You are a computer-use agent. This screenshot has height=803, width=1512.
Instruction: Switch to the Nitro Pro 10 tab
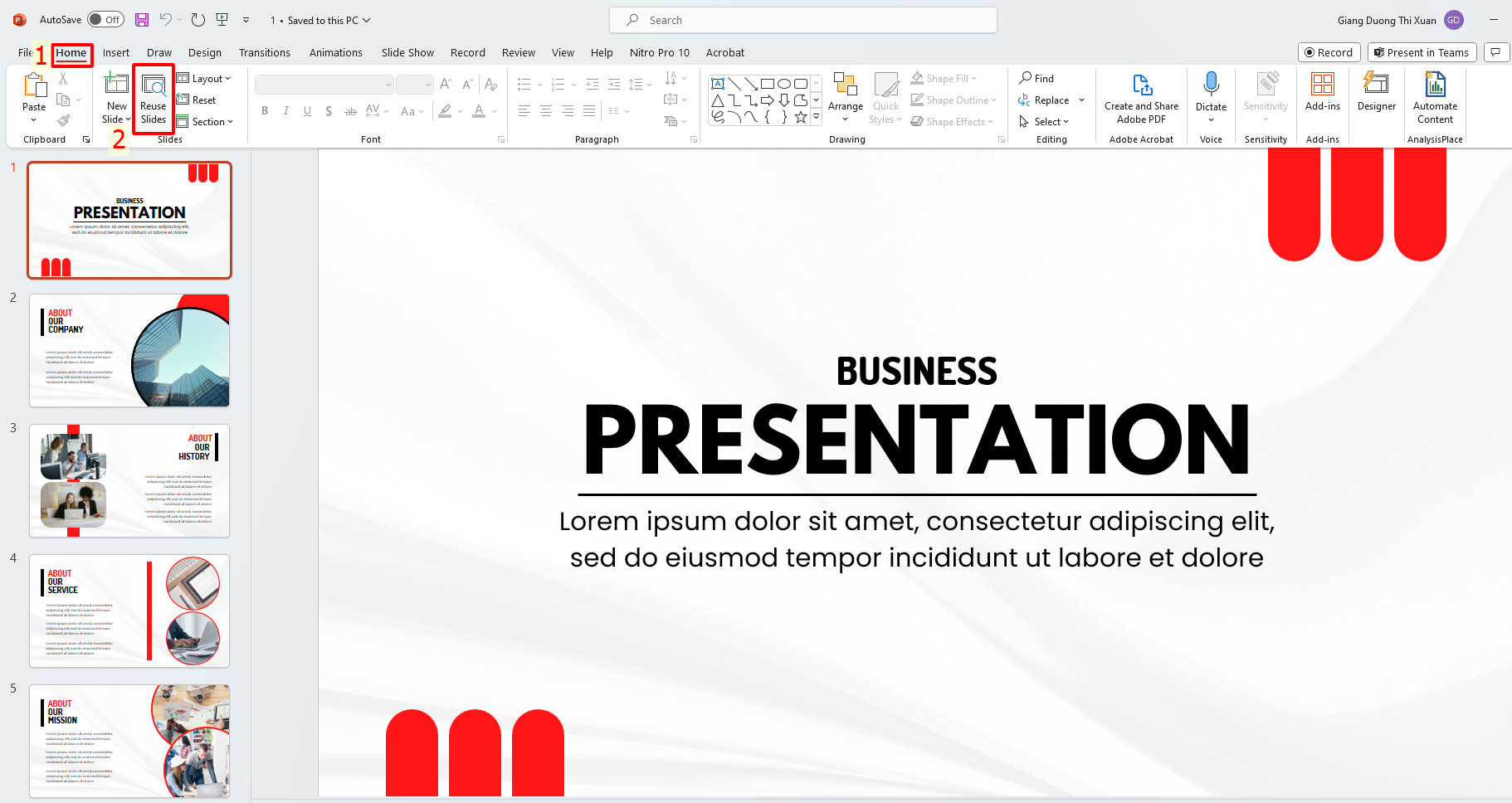(660, 52)
